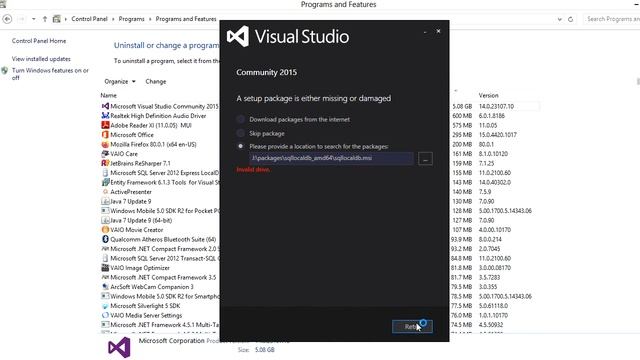The height and width of the screenshot is (360, 640).
Task: Click the Adobe Reader XI icon
Action: [105, 125]
